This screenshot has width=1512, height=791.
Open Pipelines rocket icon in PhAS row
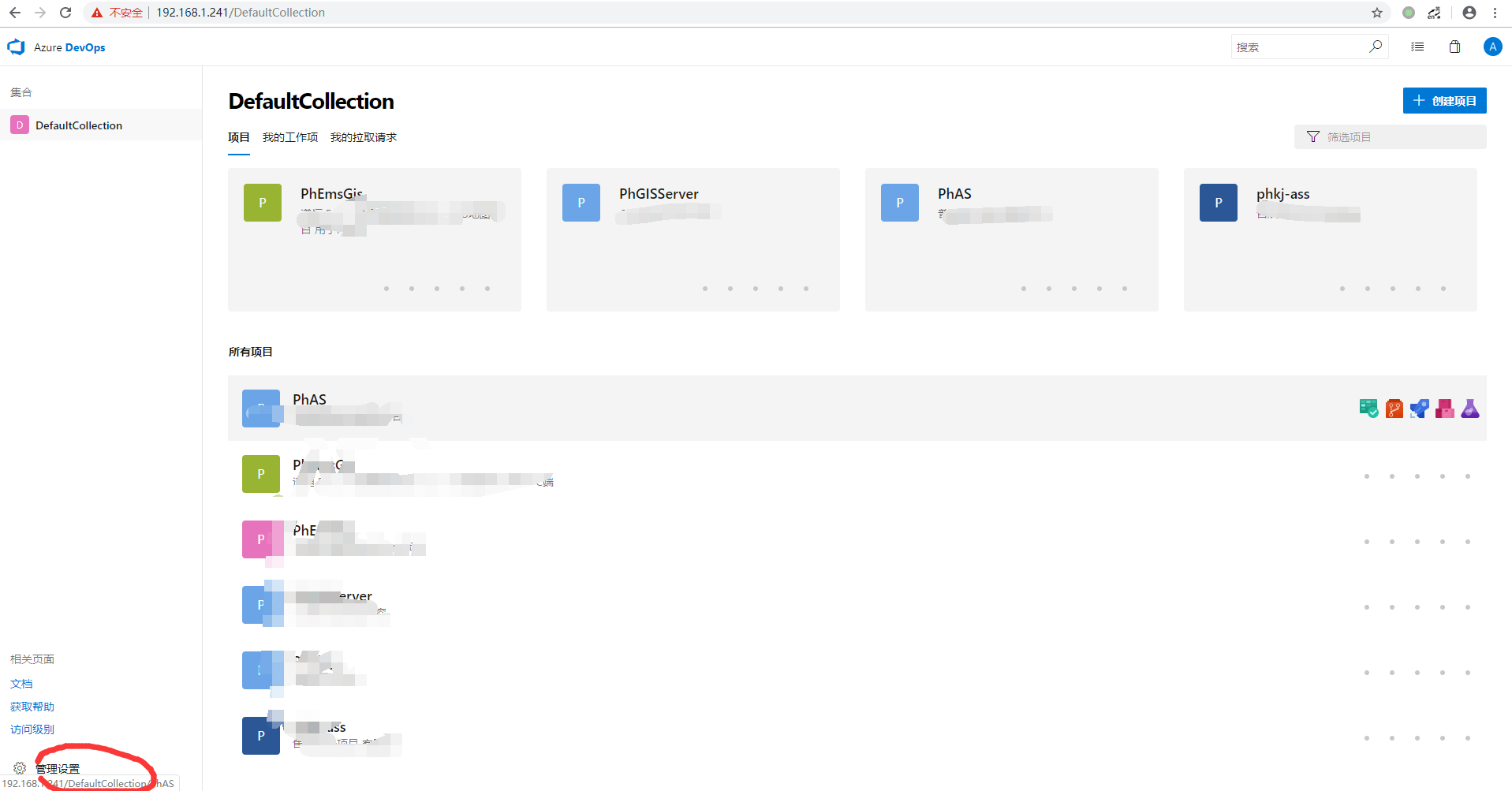coord(1419,409)
